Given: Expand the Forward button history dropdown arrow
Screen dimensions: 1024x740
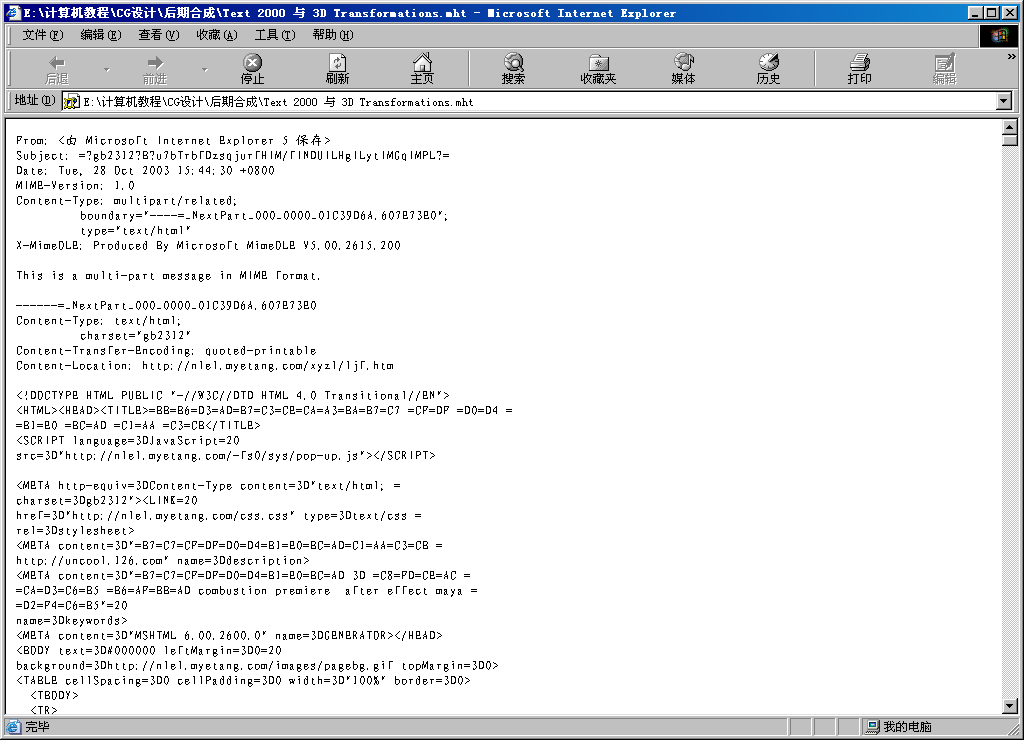Looking at the screenshot, I should (205, 69).
